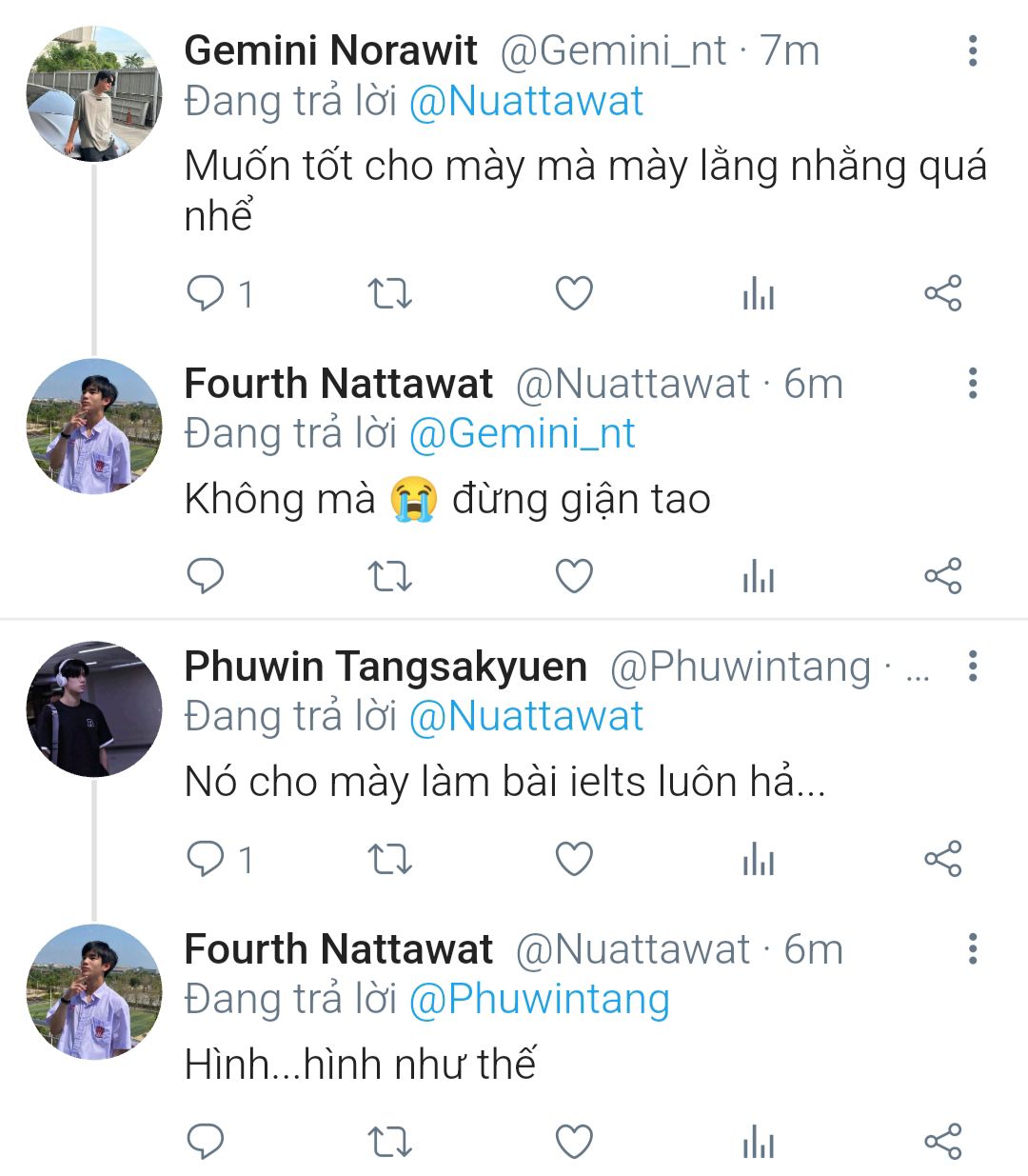The height and width of the screenshot is (1176, 1028).
Task: Like Gemini Norawit's tweet
Action: (x=574, y=293)
